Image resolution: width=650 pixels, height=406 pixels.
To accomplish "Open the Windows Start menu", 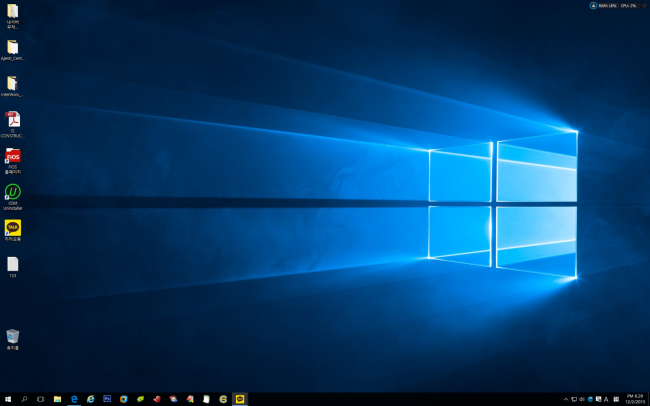I will click(x=7, y=399).
